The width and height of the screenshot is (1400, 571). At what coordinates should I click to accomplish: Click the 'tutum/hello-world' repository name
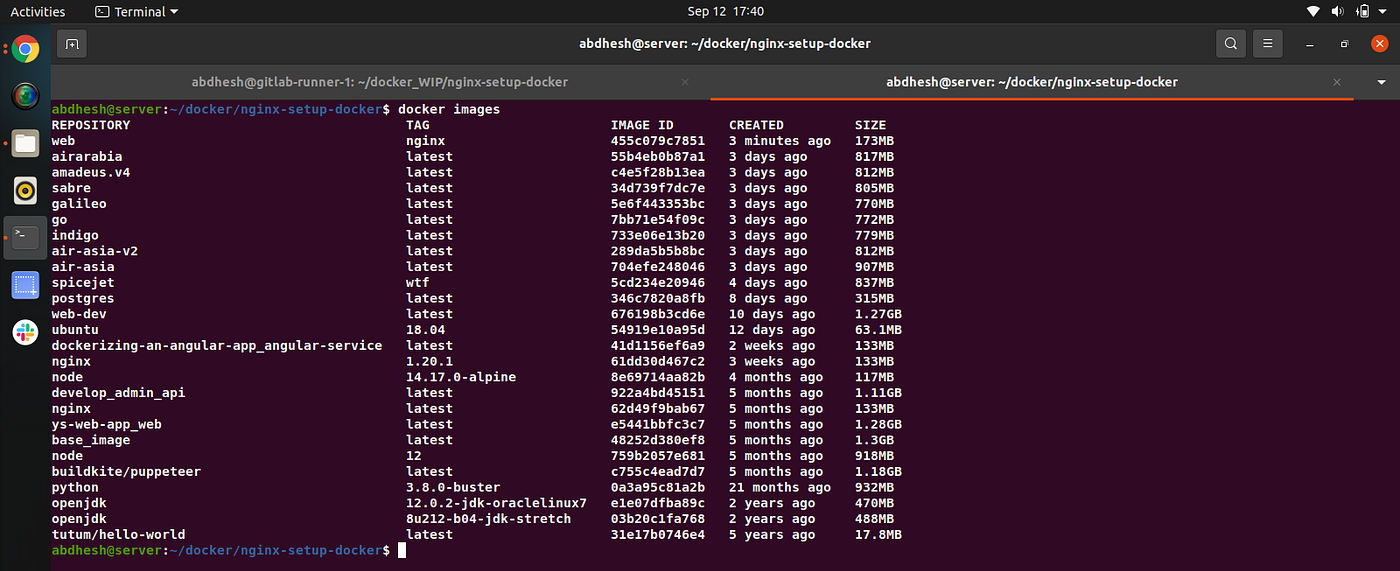119,534
